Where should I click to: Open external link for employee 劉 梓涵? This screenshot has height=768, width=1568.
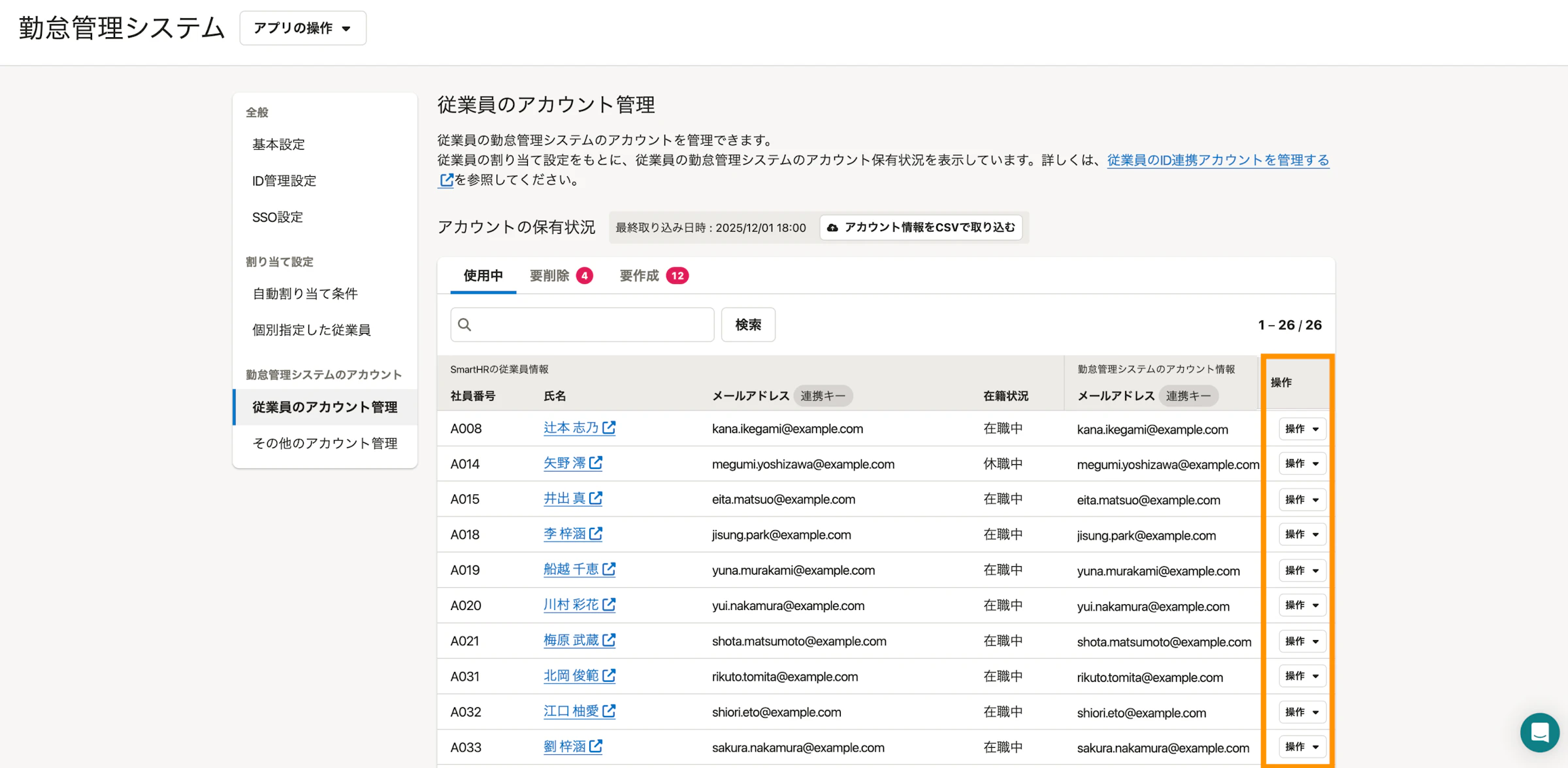pos(595,745)
